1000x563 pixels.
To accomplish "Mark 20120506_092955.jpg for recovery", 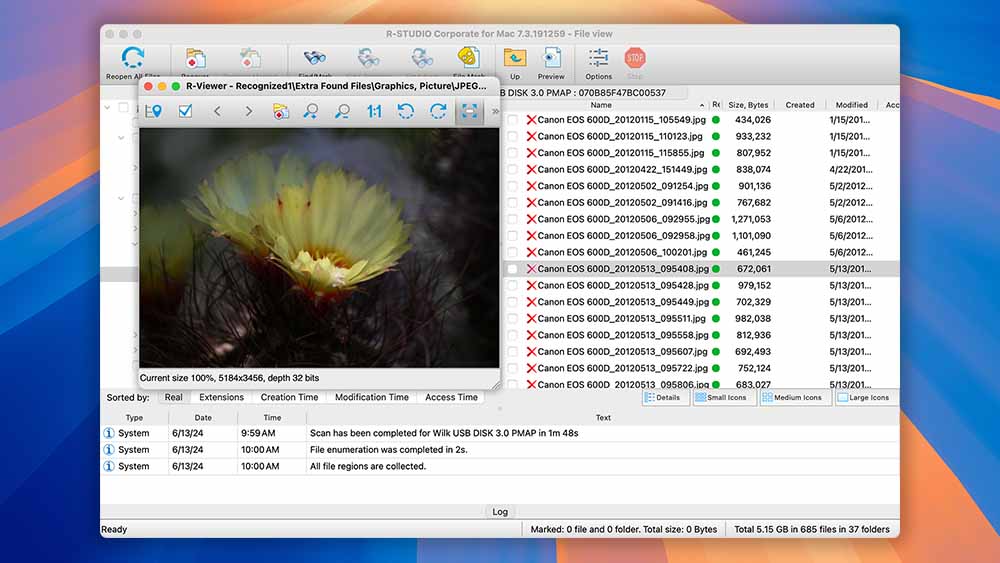I will (512, 219).
